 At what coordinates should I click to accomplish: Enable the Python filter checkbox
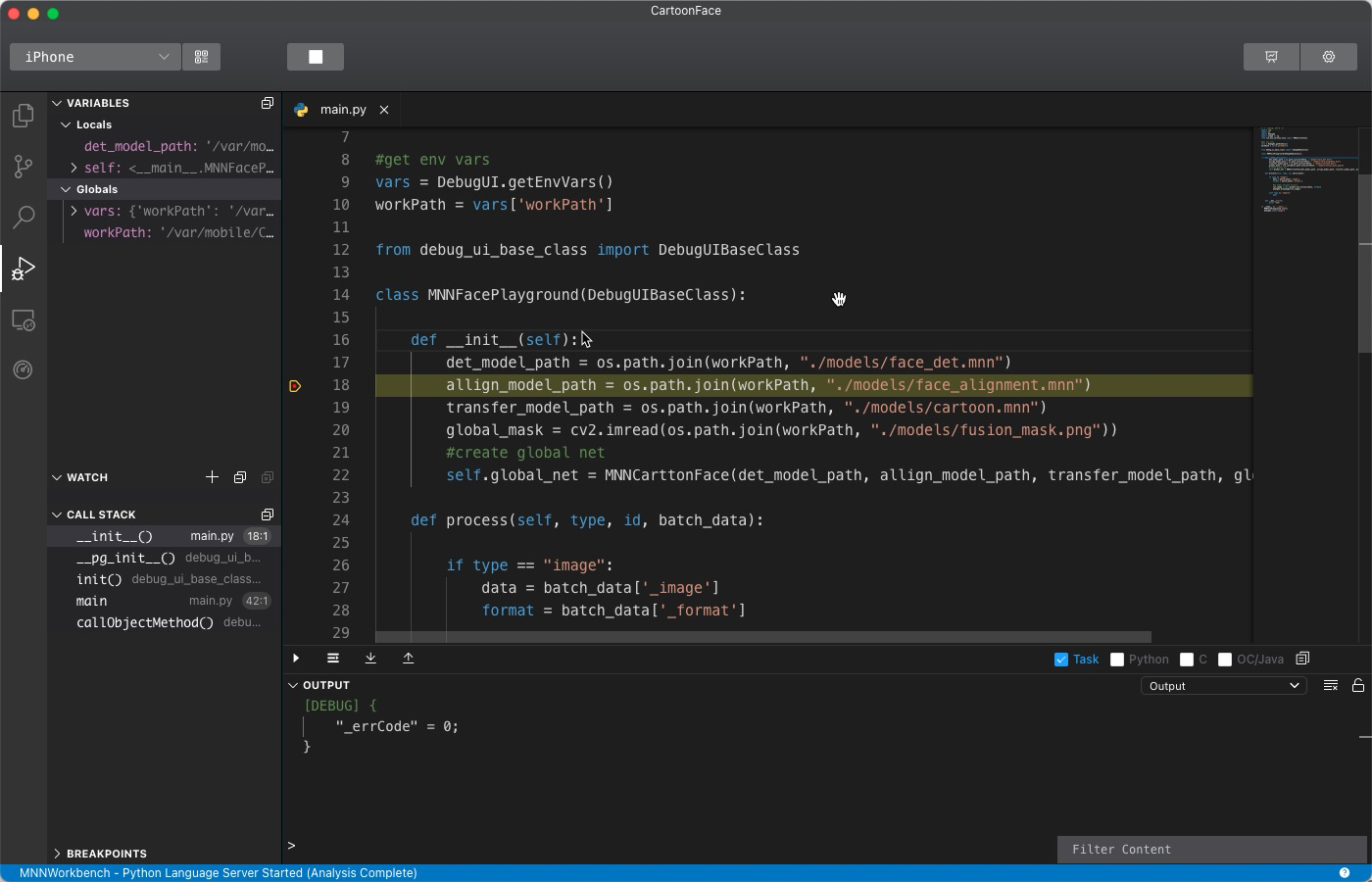pyautogui.click(x=1116, y=660)
